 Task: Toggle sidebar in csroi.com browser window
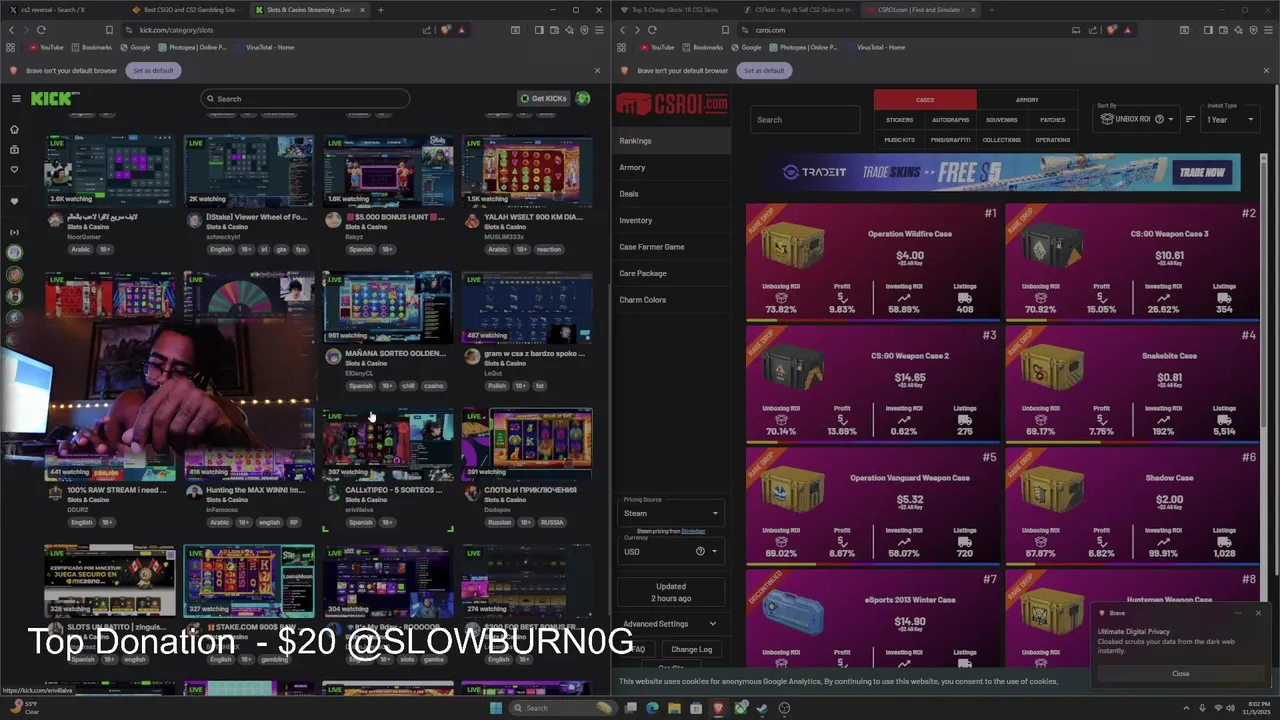pos(1208,30)
